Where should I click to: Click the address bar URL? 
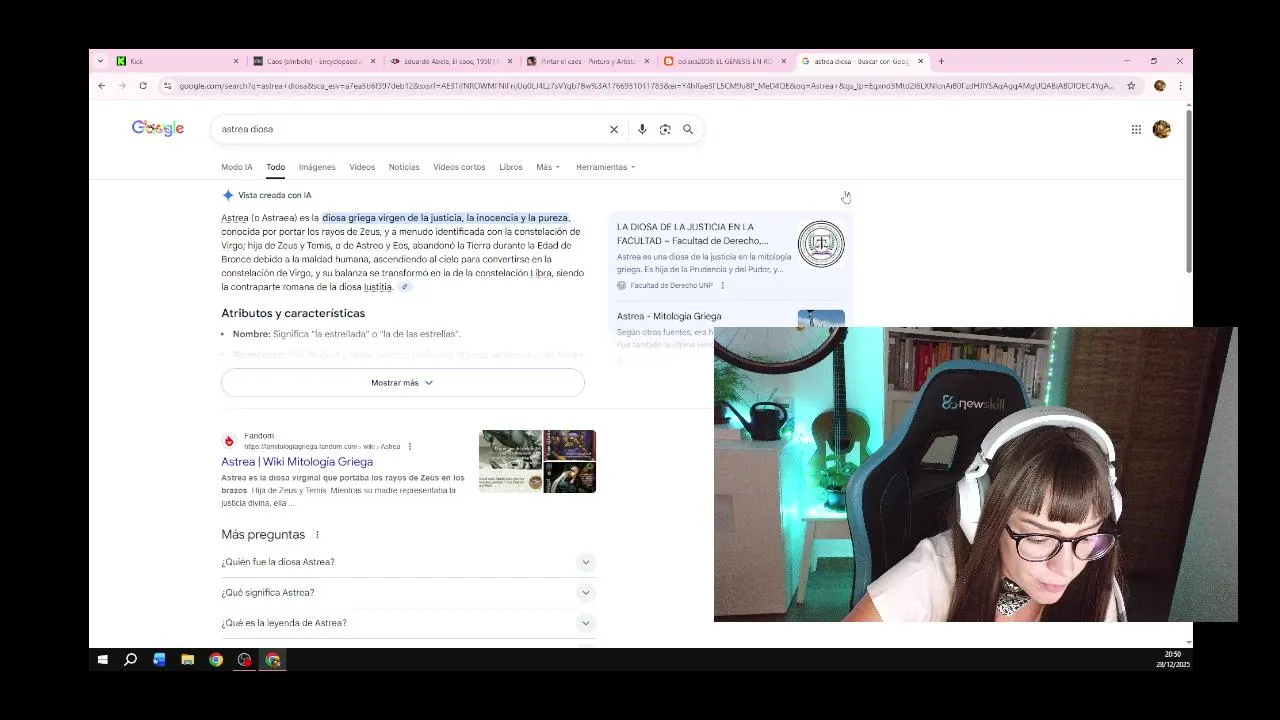tap(646, 86)
